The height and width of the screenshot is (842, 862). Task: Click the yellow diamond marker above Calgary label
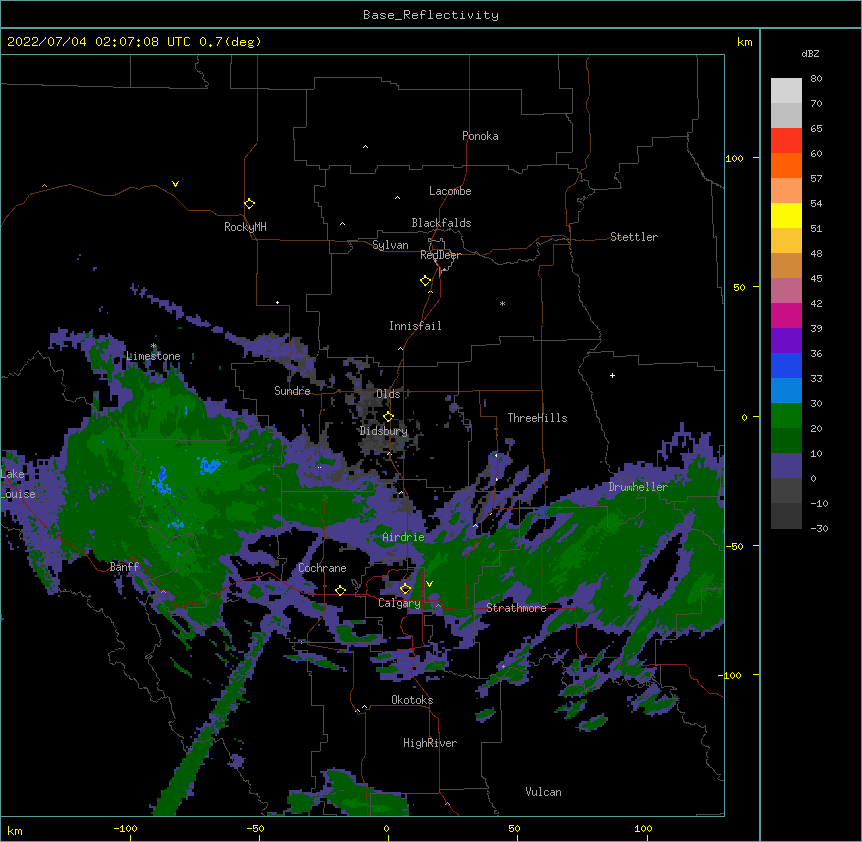(405, 589)
